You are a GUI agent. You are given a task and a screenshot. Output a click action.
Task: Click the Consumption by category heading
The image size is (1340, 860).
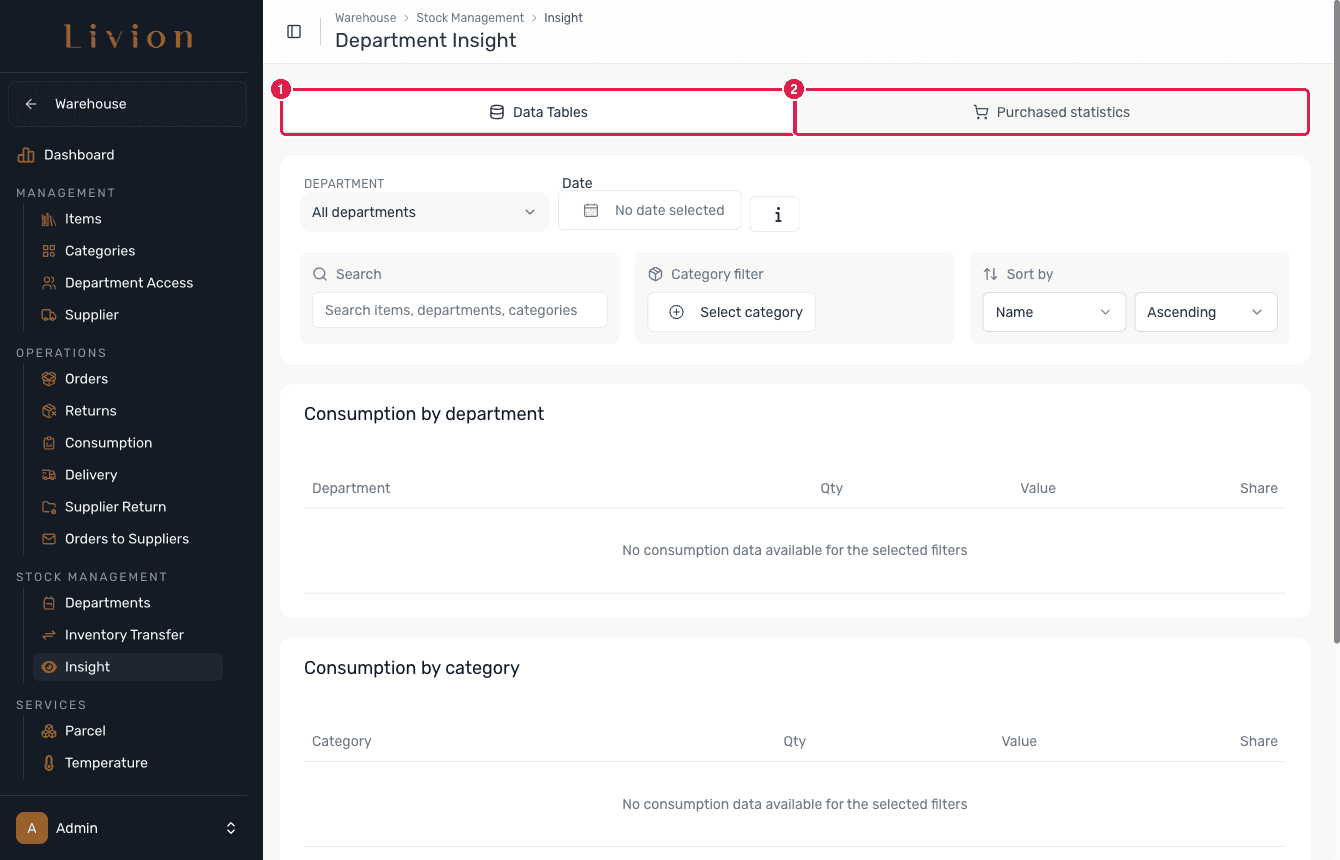point(412,668)
